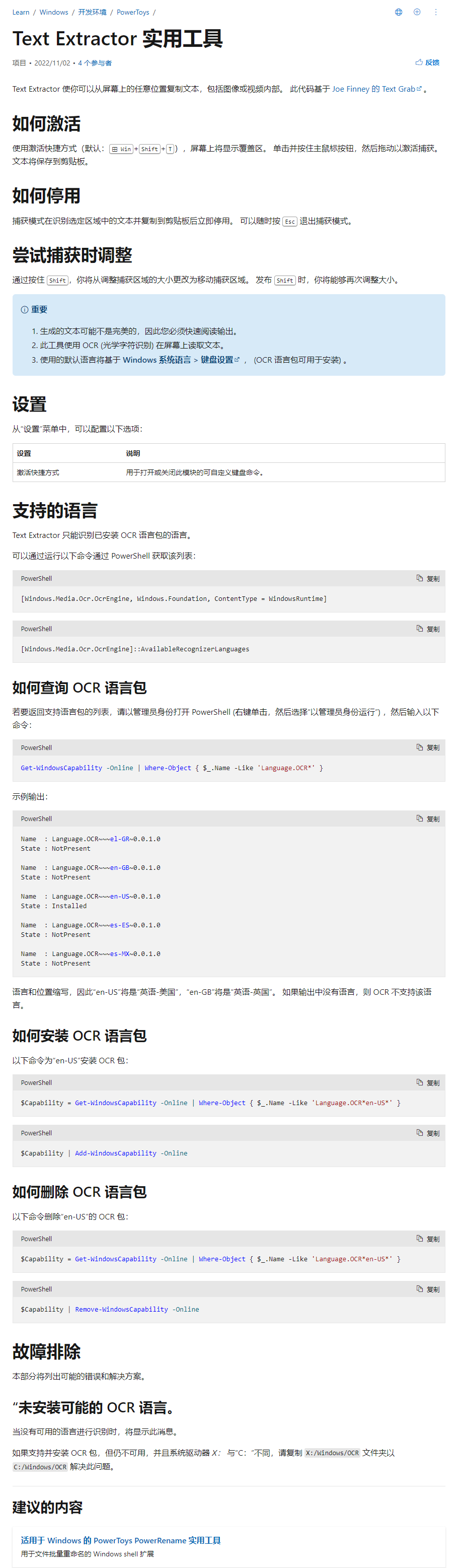Go to the Windows breadcrumb
This screenshot has width=459, height=1568.
pos(53,12)
